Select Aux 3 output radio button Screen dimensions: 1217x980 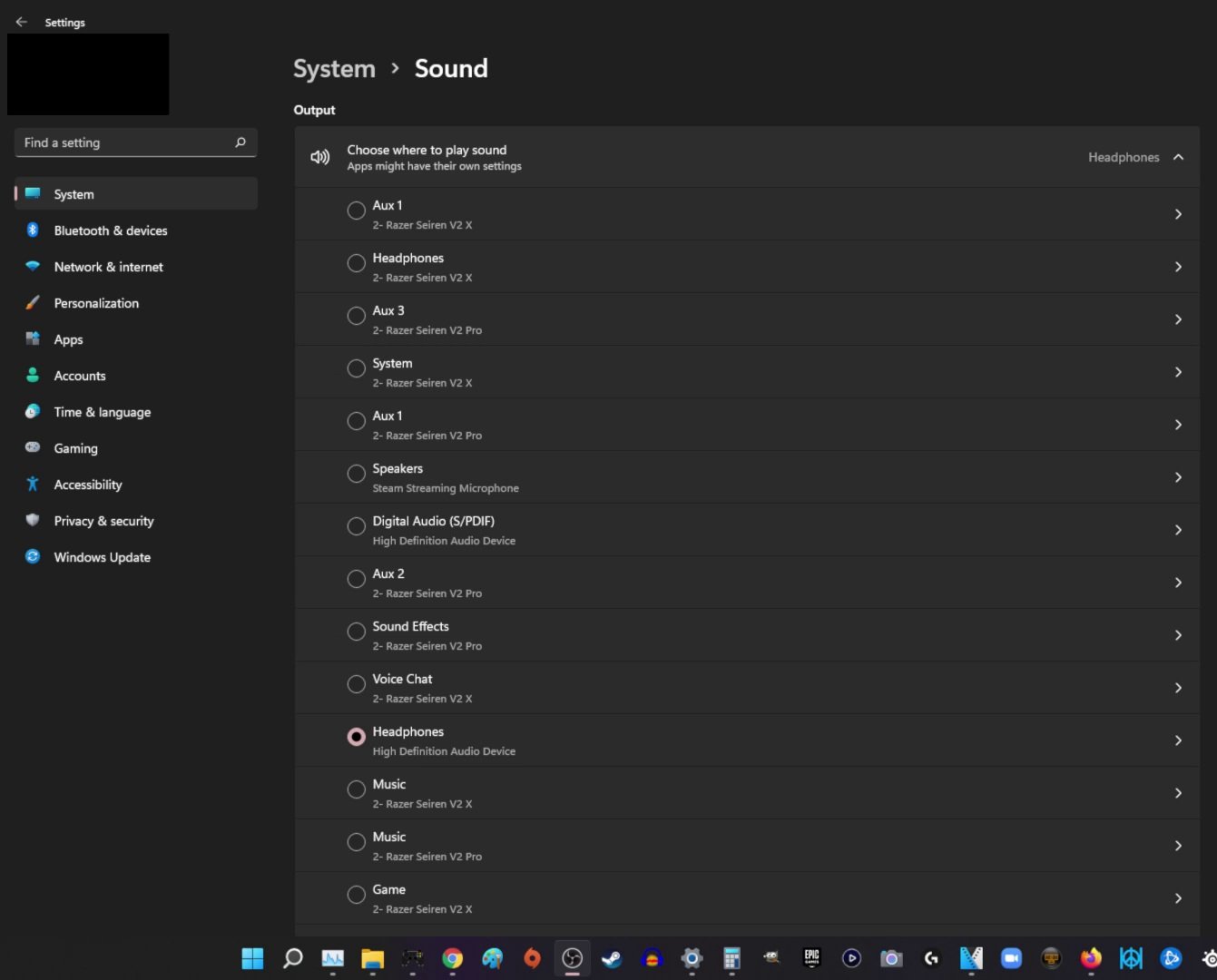[357, 316]
